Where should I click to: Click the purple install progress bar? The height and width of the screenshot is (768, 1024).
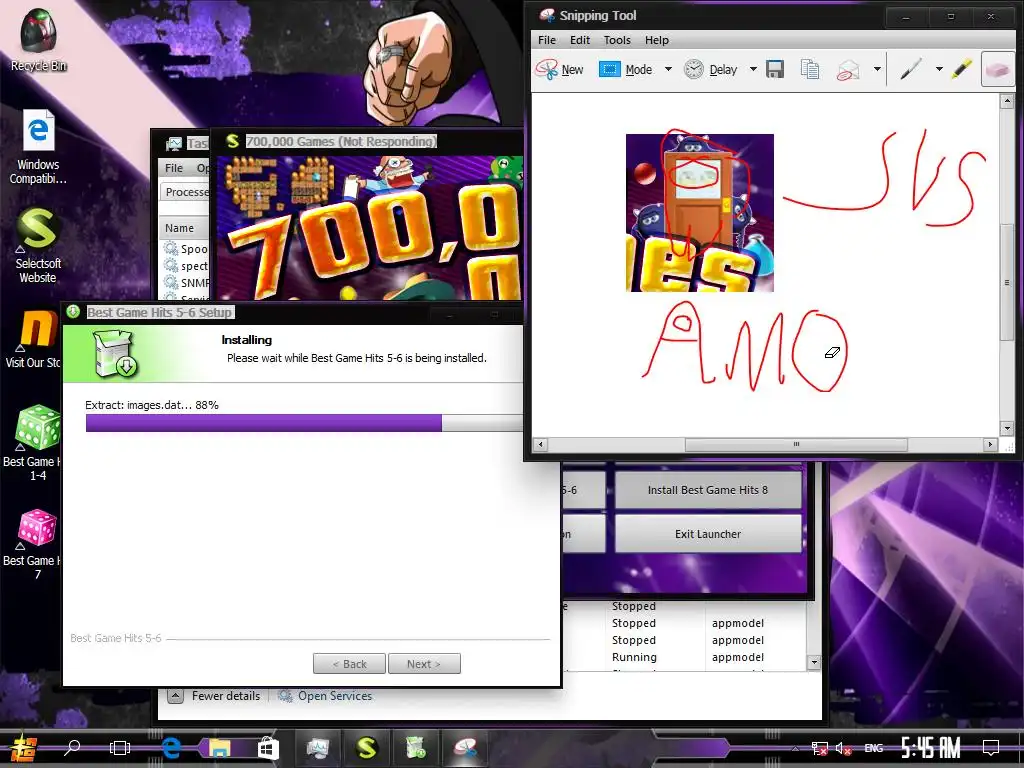pyautogui.click(x=264, y=423)
